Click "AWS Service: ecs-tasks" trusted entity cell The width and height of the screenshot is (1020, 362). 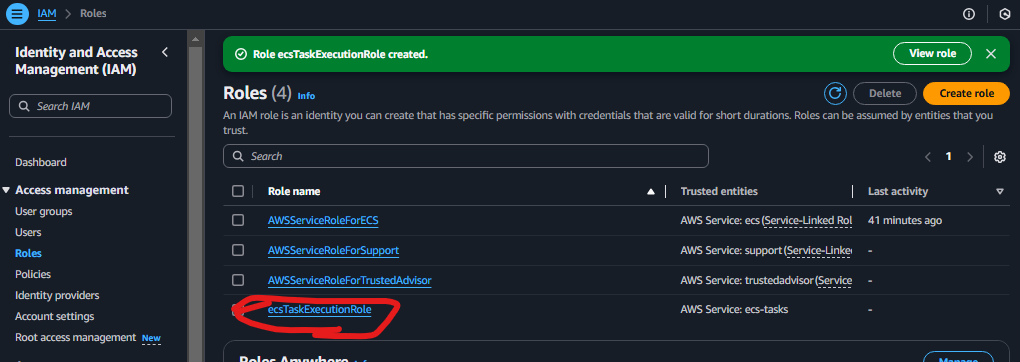click(734, 310)
